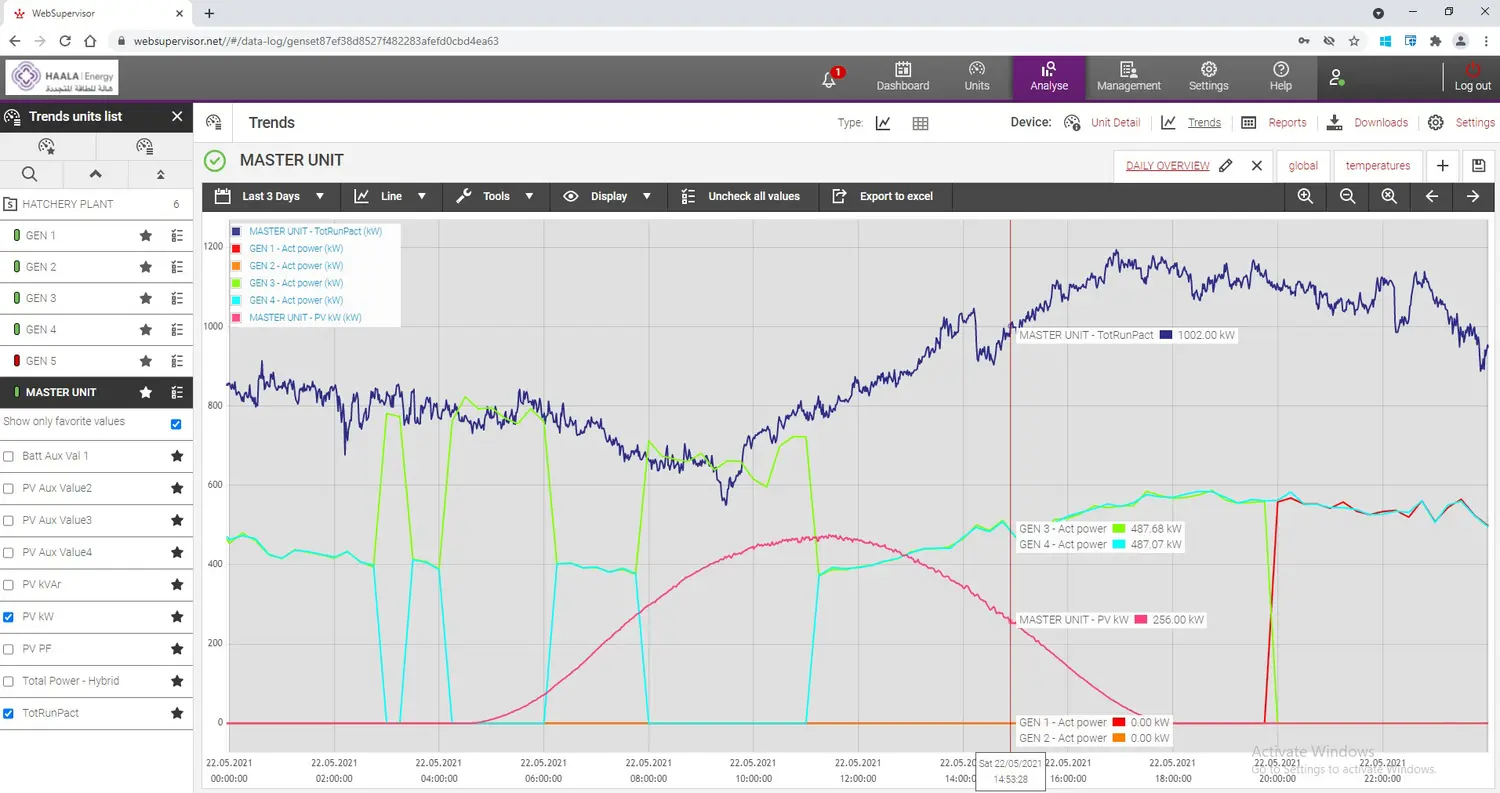Close the Trends units list panel

tap(177, 116)
